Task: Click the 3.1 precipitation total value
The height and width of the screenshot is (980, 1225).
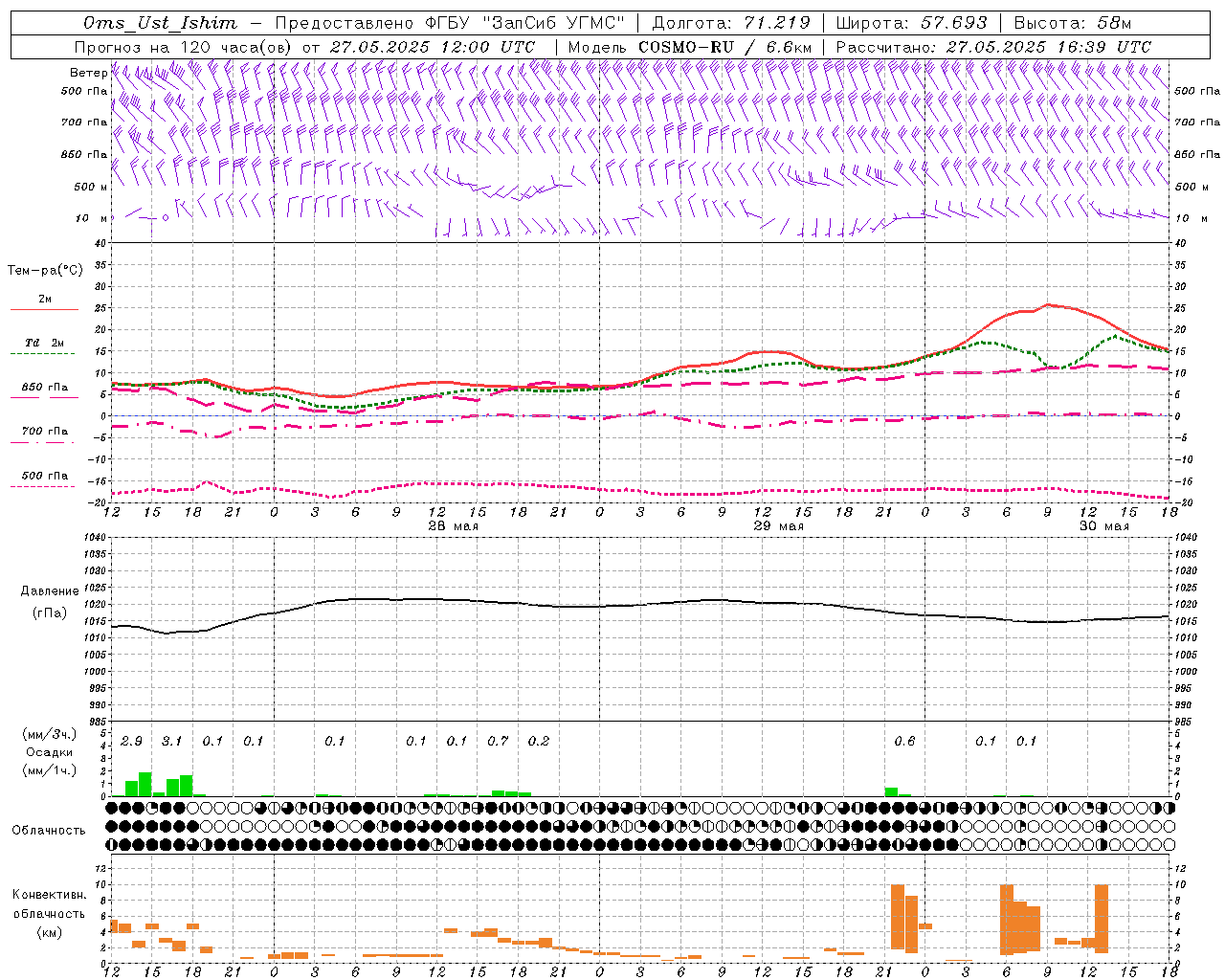Action: click(x=171, y=741)
